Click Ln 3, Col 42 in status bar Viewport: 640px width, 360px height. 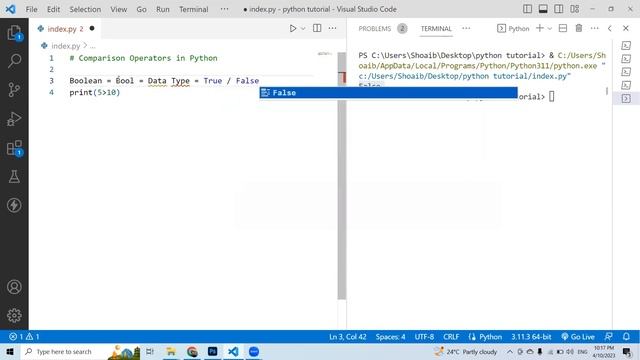point(348,337)
